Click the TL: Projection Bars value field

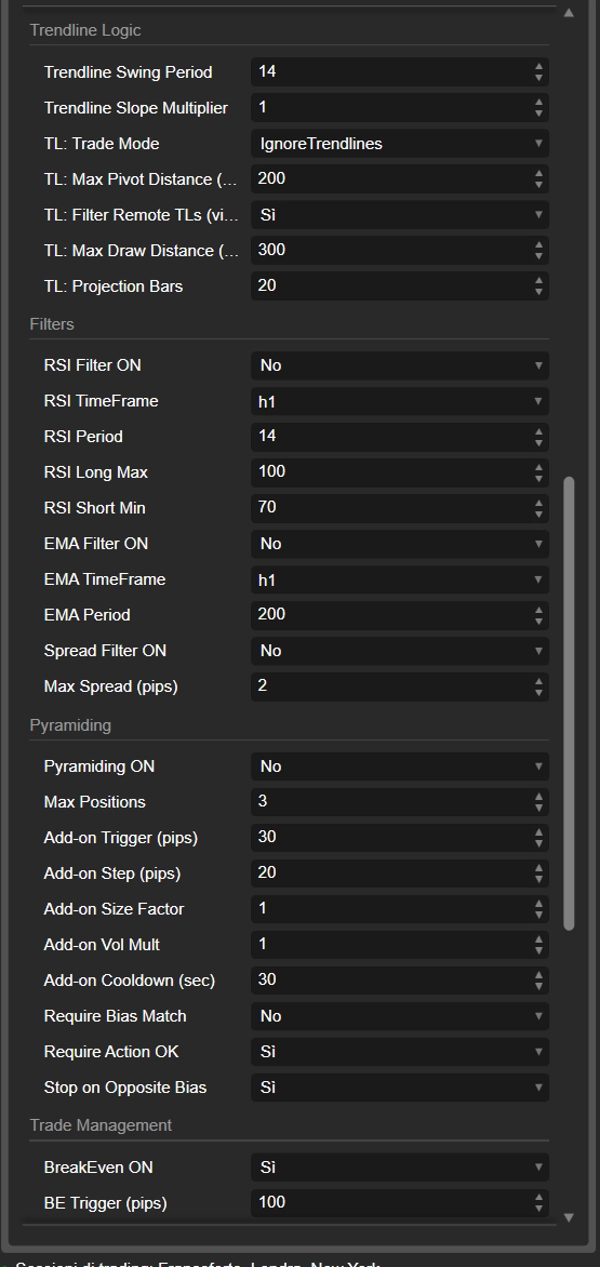click(390, 287)
